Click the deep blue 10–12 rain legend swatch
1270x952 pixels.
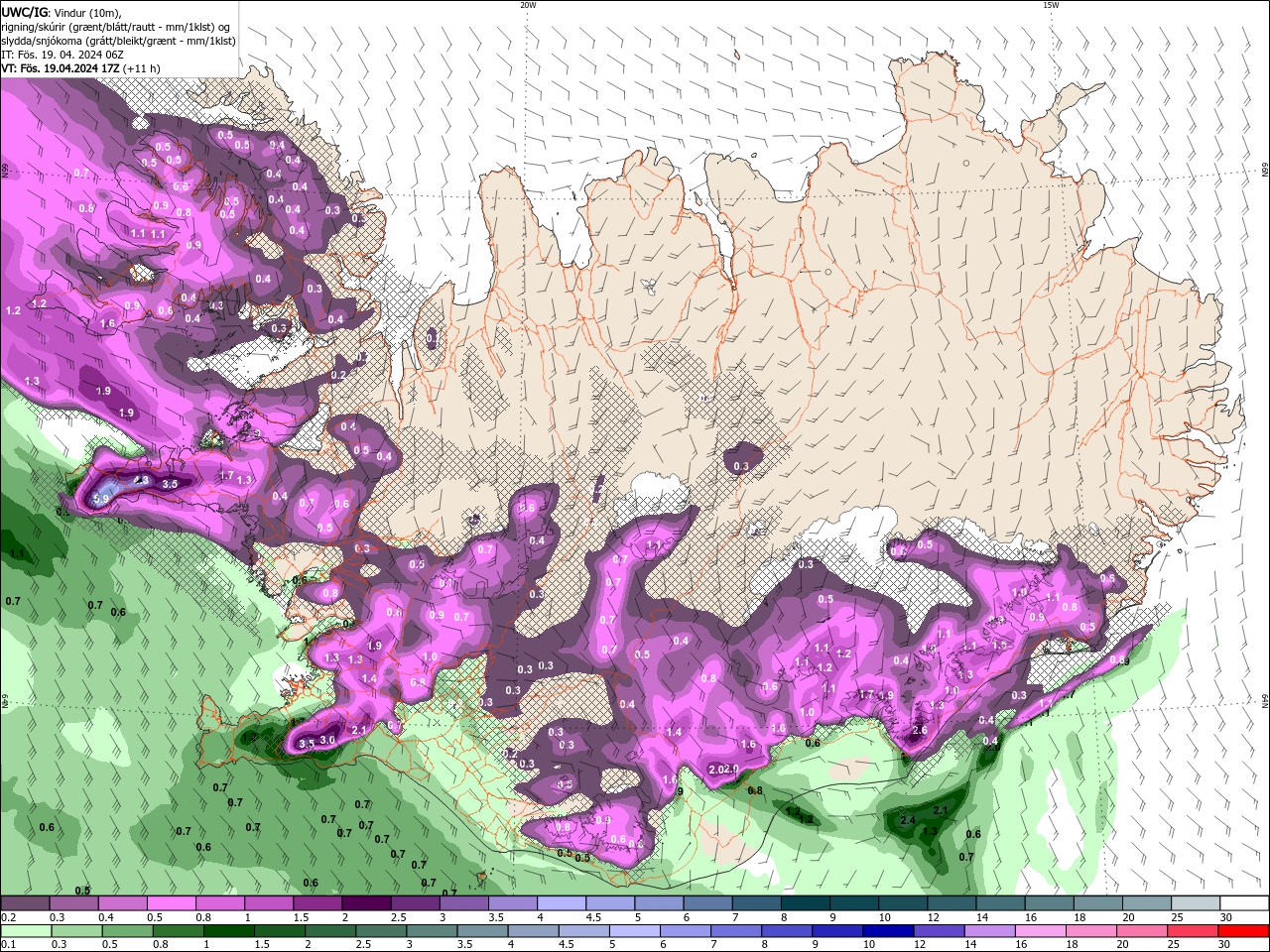coord(887,931)
